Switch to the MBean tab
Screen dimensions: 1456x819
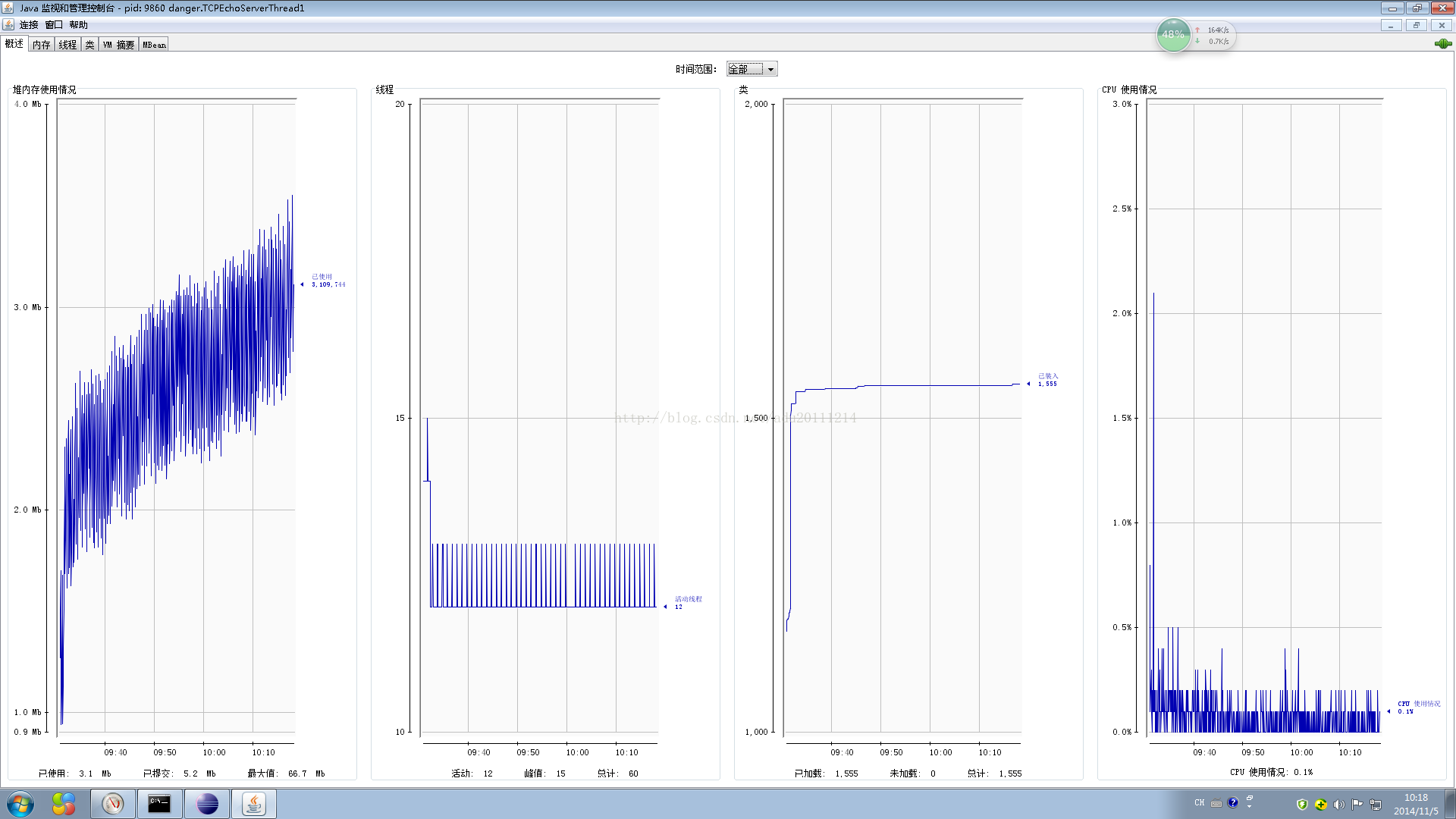coord(154,45)
